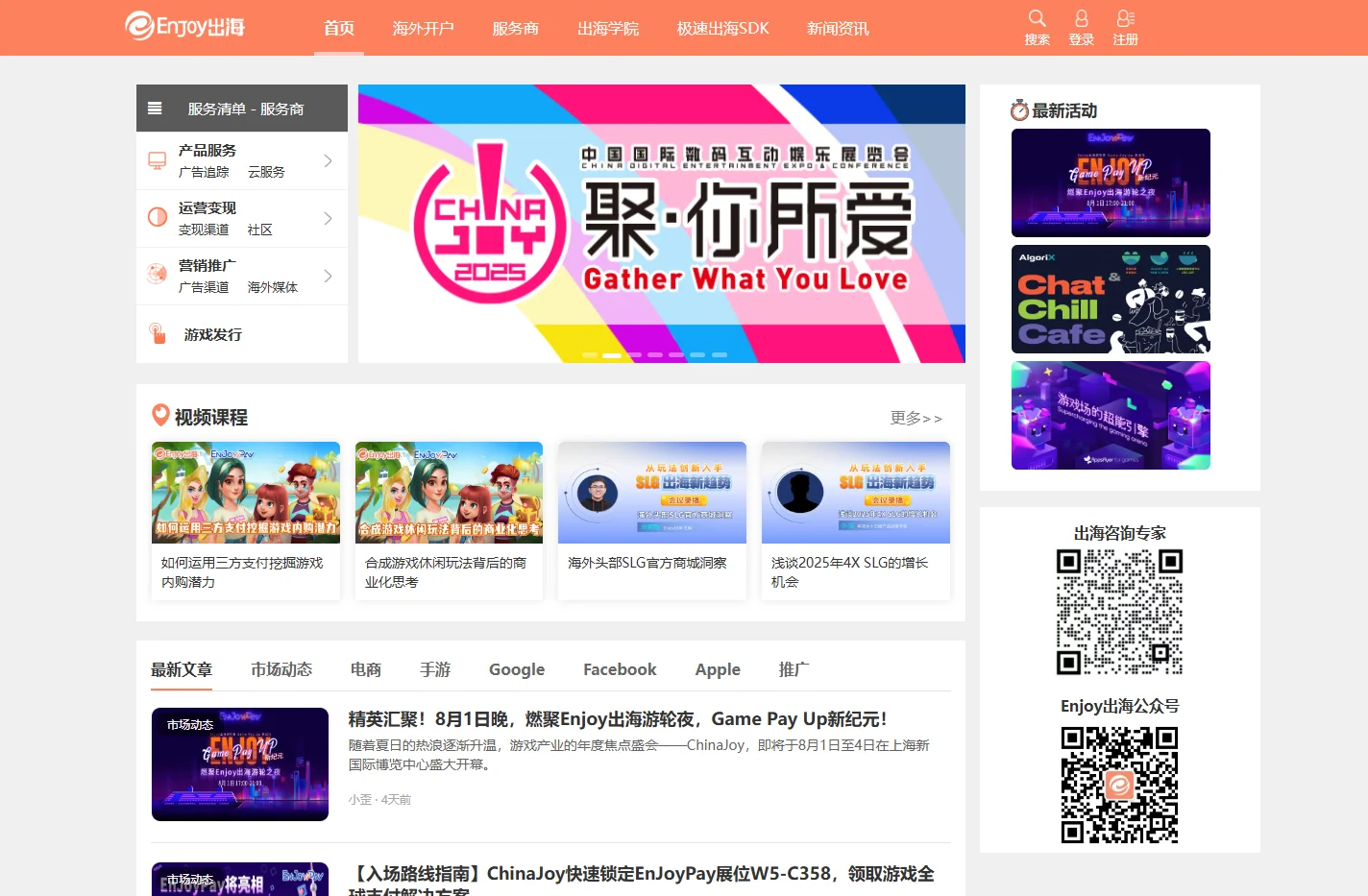
Task: Switch to the 推广 tab
Action: pos(794,669)
